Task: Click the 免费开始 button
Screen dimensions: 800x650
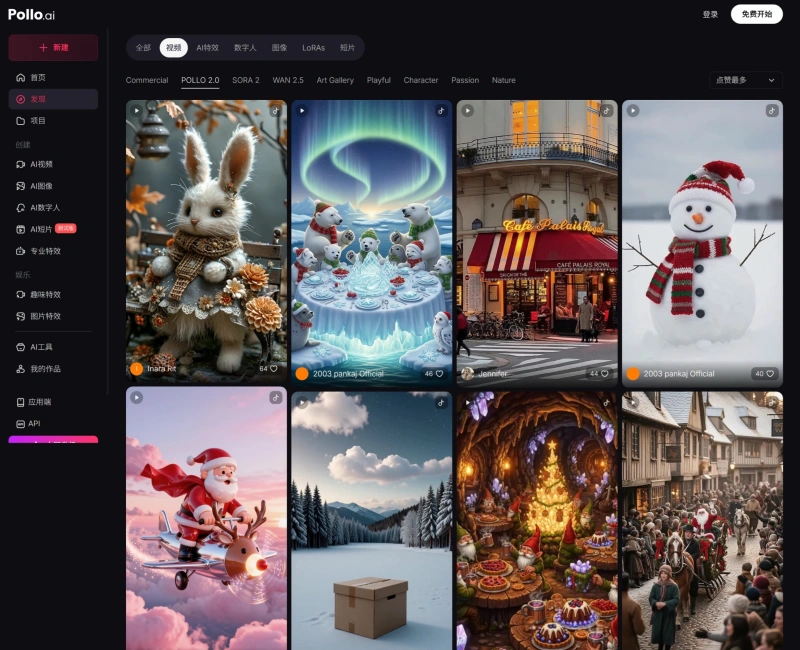Action: click(x=756, y=15)
